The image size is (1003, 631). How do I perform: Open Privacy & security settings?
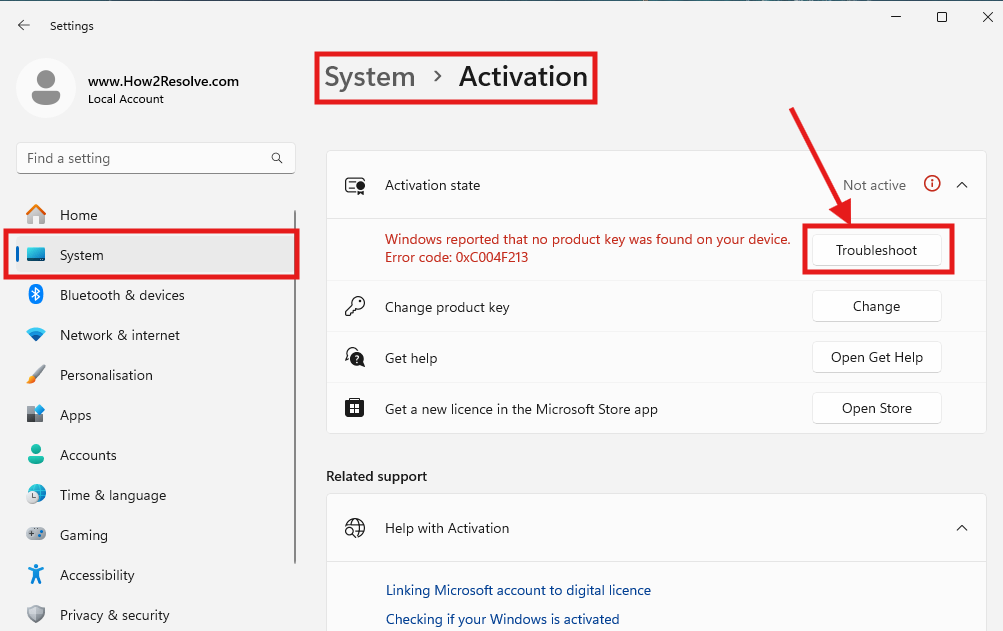(153, 615)
